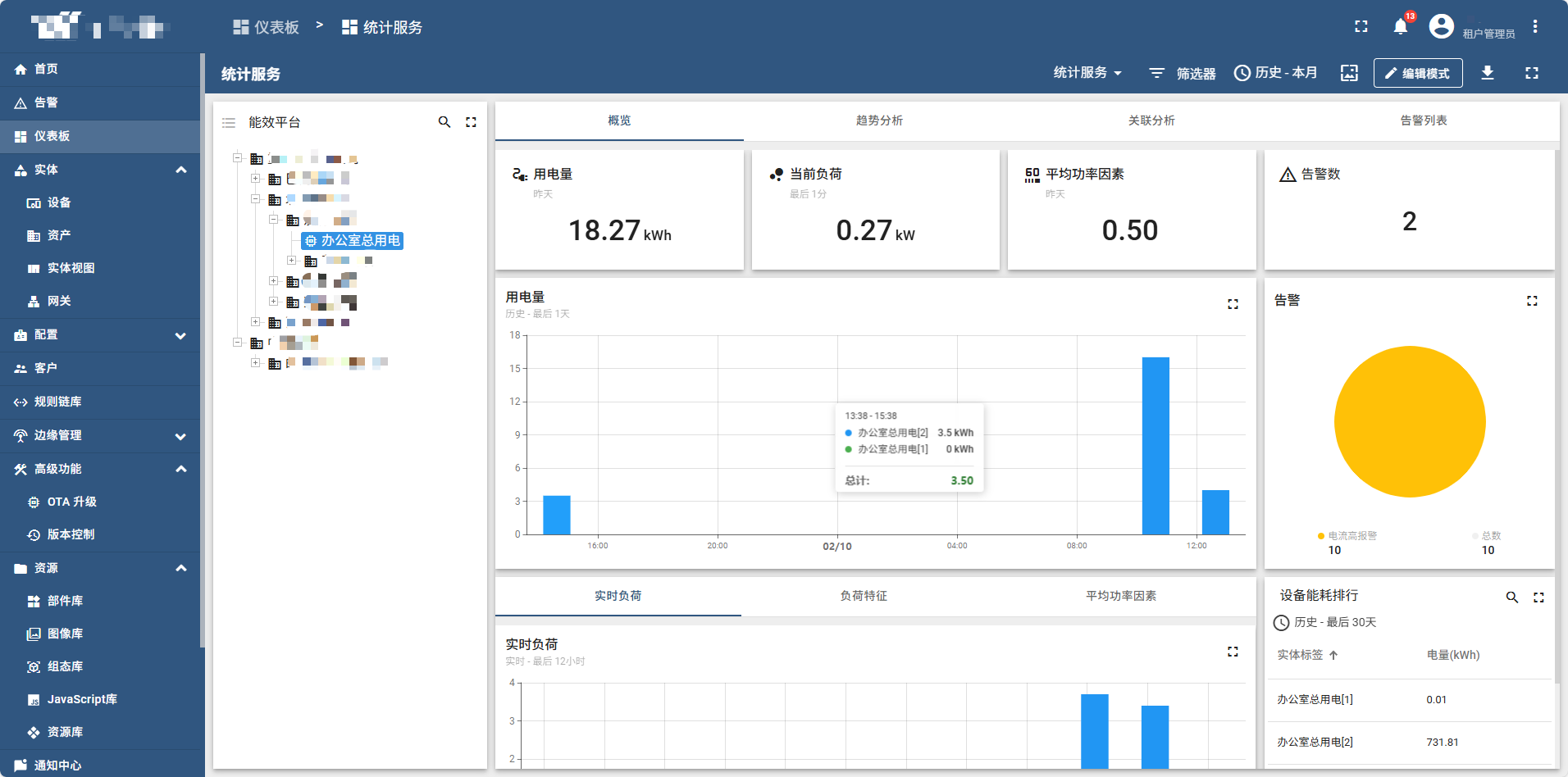1568x777 pixels.
Task: Click the 办公室总用电[2] table row
Action: pyautogui.click(x=1411, y=743)
